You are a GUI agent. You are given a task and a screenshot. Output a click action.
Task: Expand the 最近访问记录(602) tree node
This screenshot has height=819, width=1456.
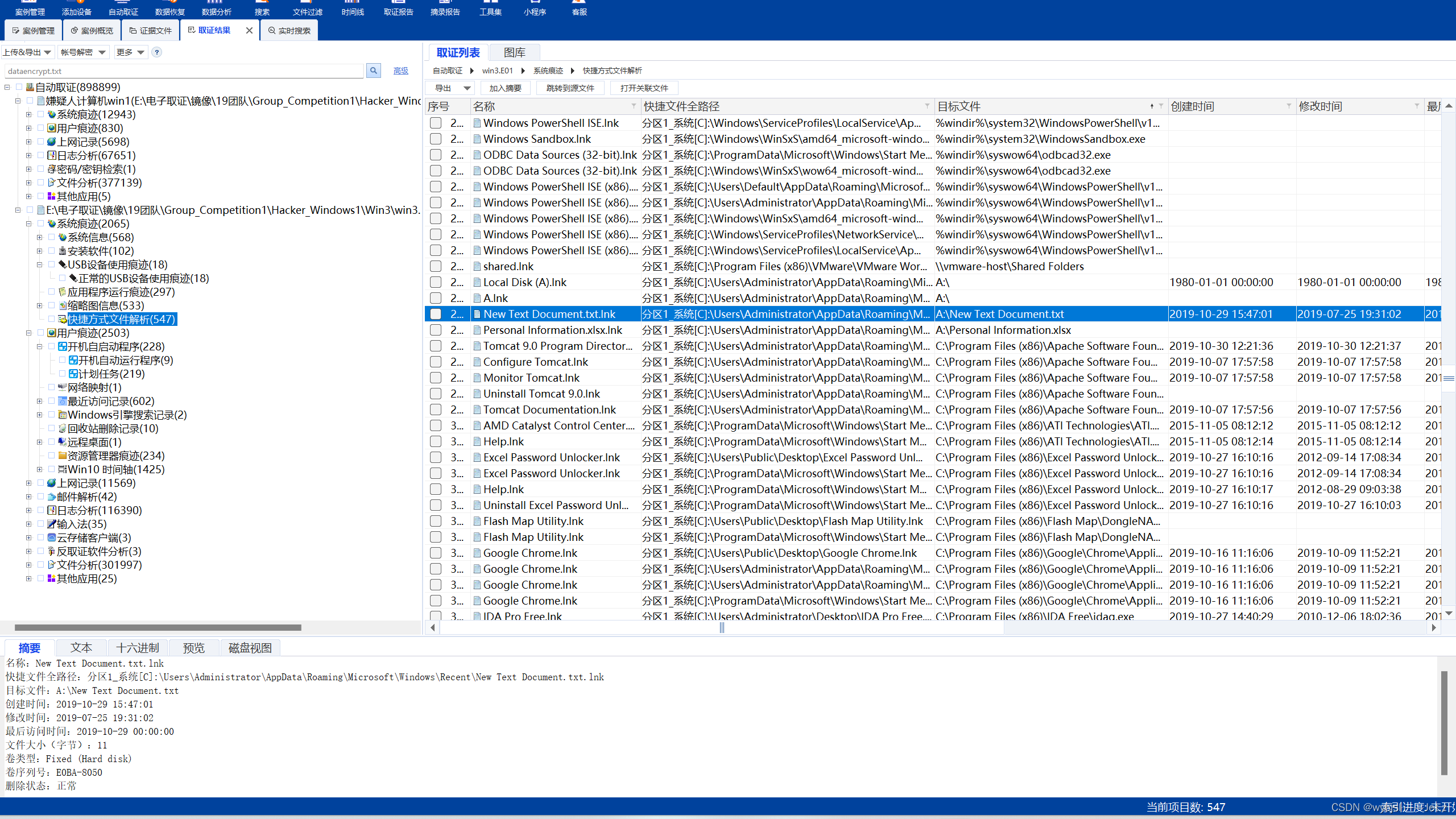point(39,401)
